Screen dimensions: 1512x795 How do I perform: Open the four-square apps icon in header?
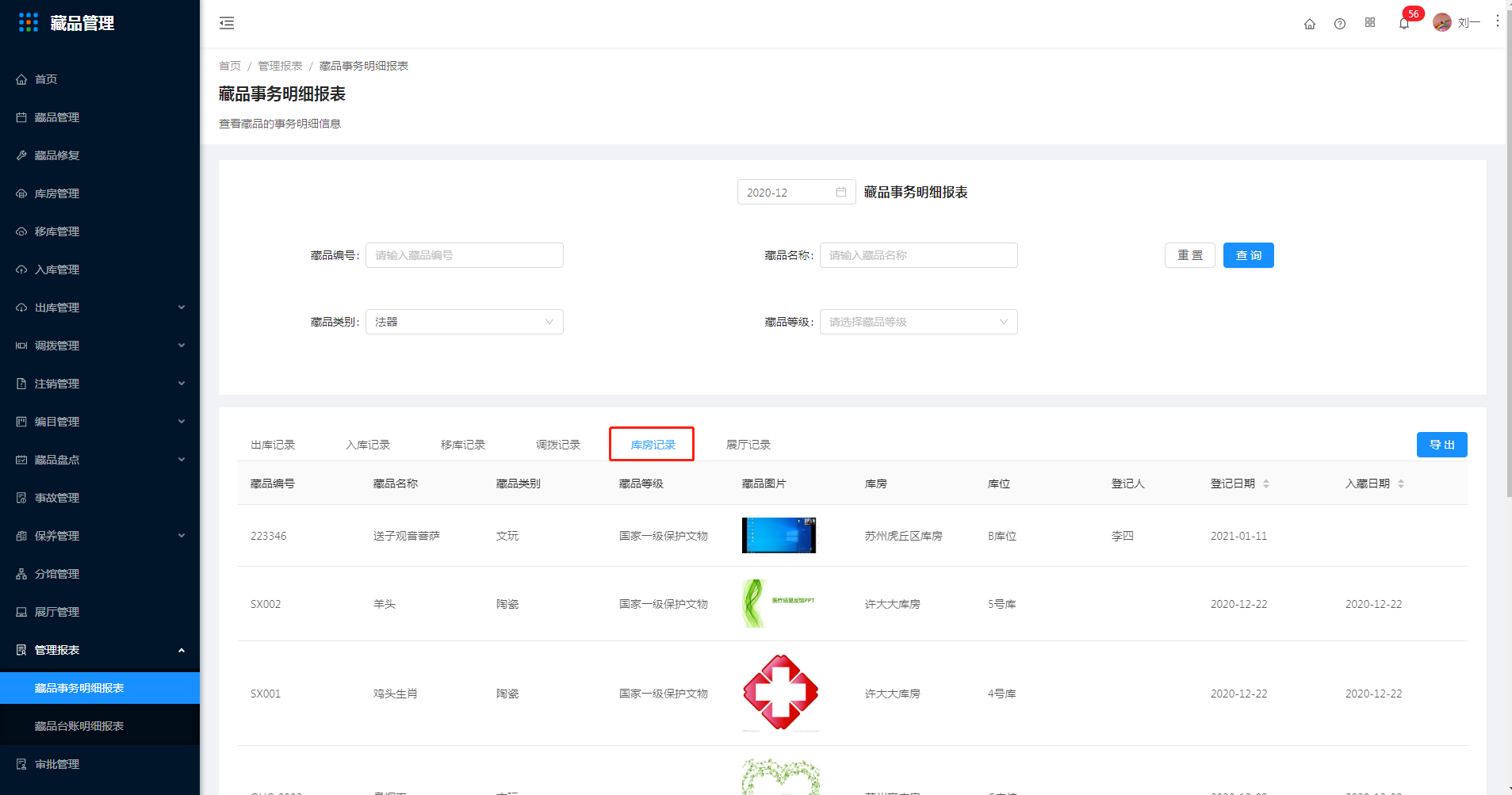click(x=1370, y=23)
